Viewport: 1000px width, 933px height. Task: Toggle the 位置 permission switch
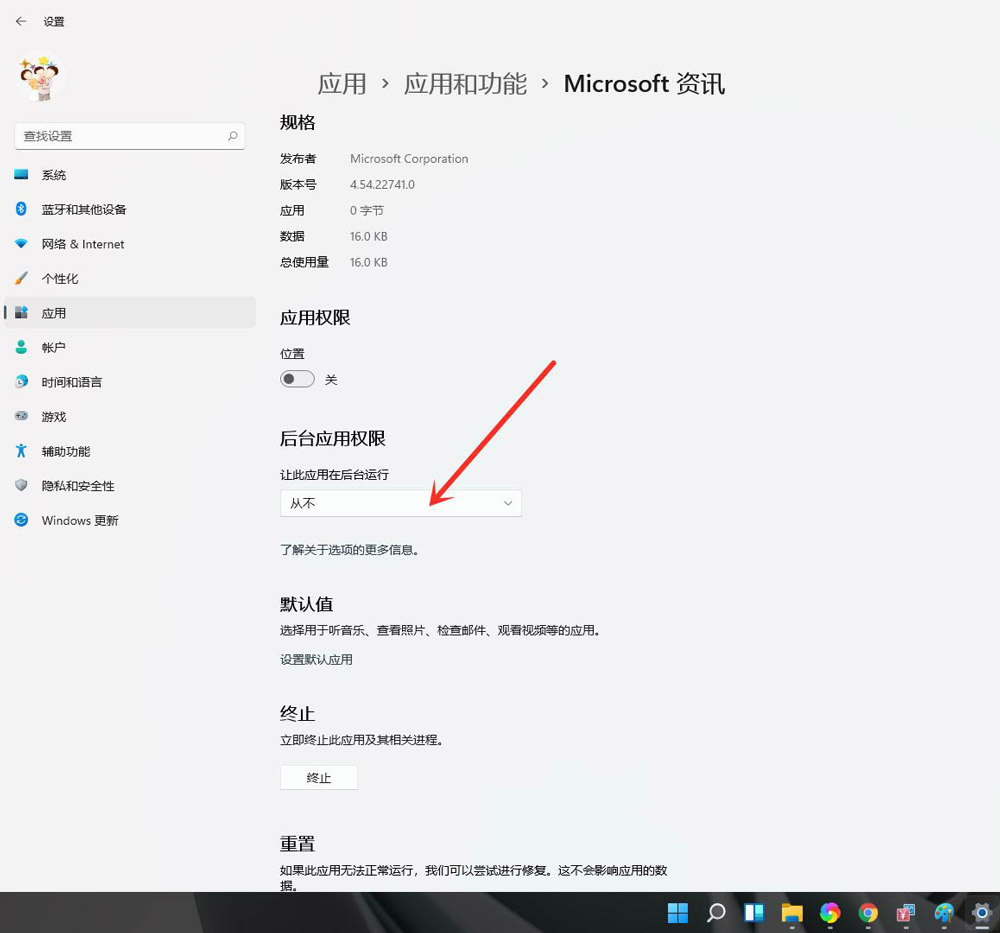click(x=297, y=379)
